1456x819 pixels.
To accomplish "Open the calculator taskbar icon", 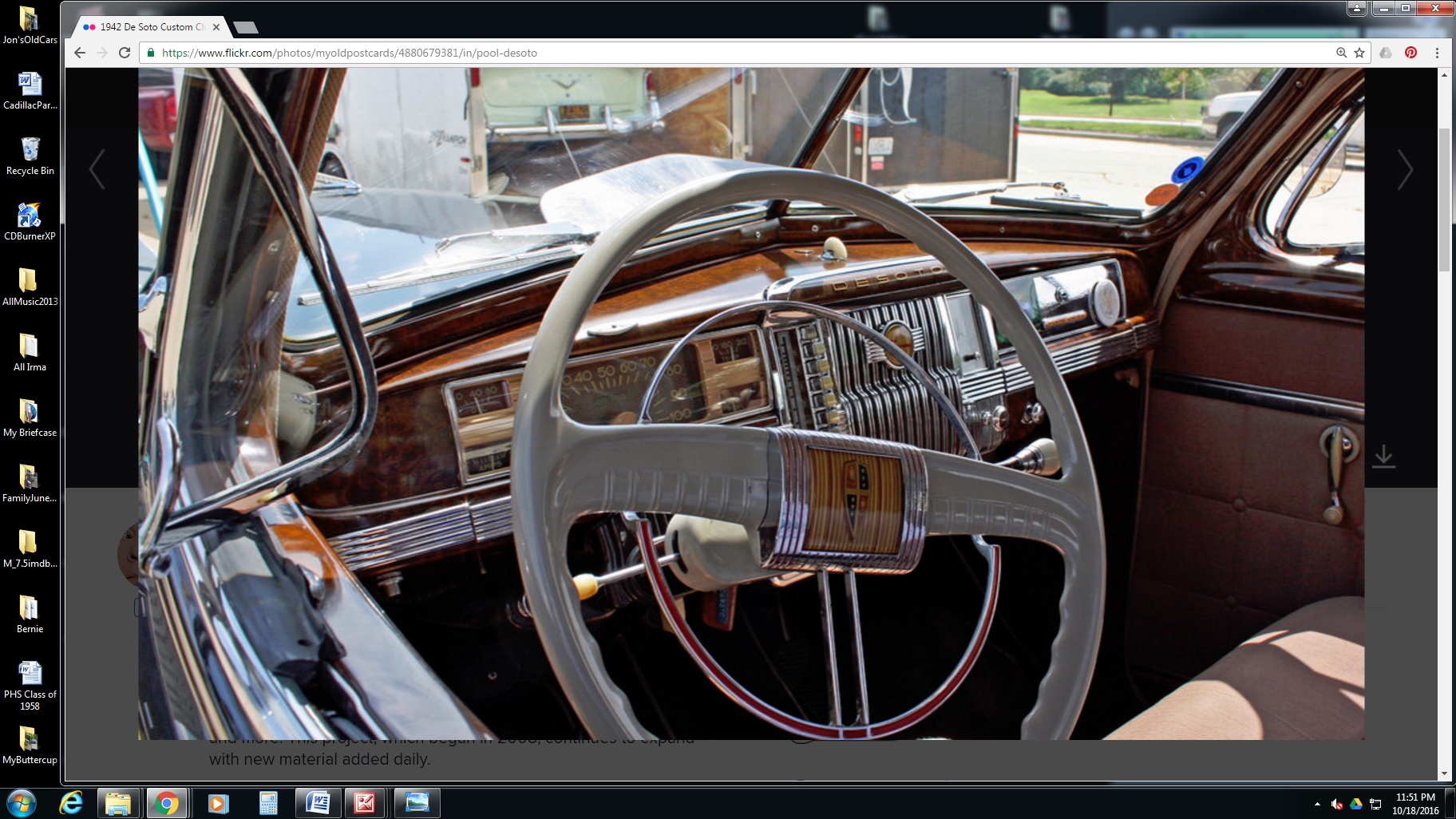I will 267,803.
